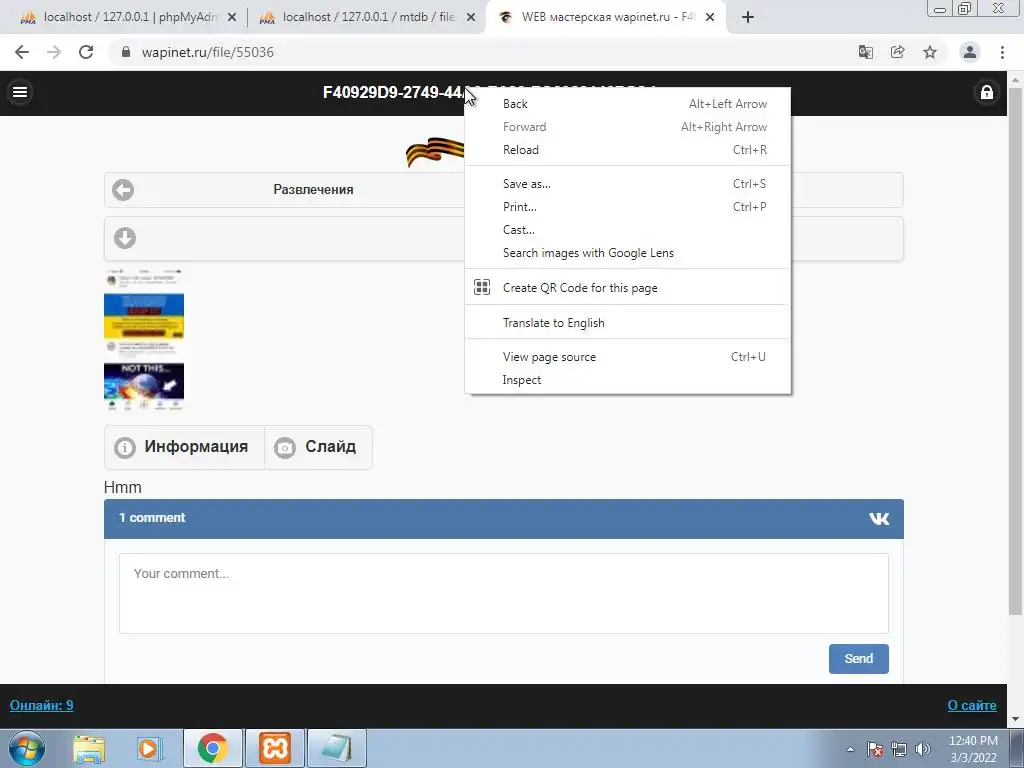1024x768 pixels.
Task: Close the mtdb / file tab
Action: 470,17
